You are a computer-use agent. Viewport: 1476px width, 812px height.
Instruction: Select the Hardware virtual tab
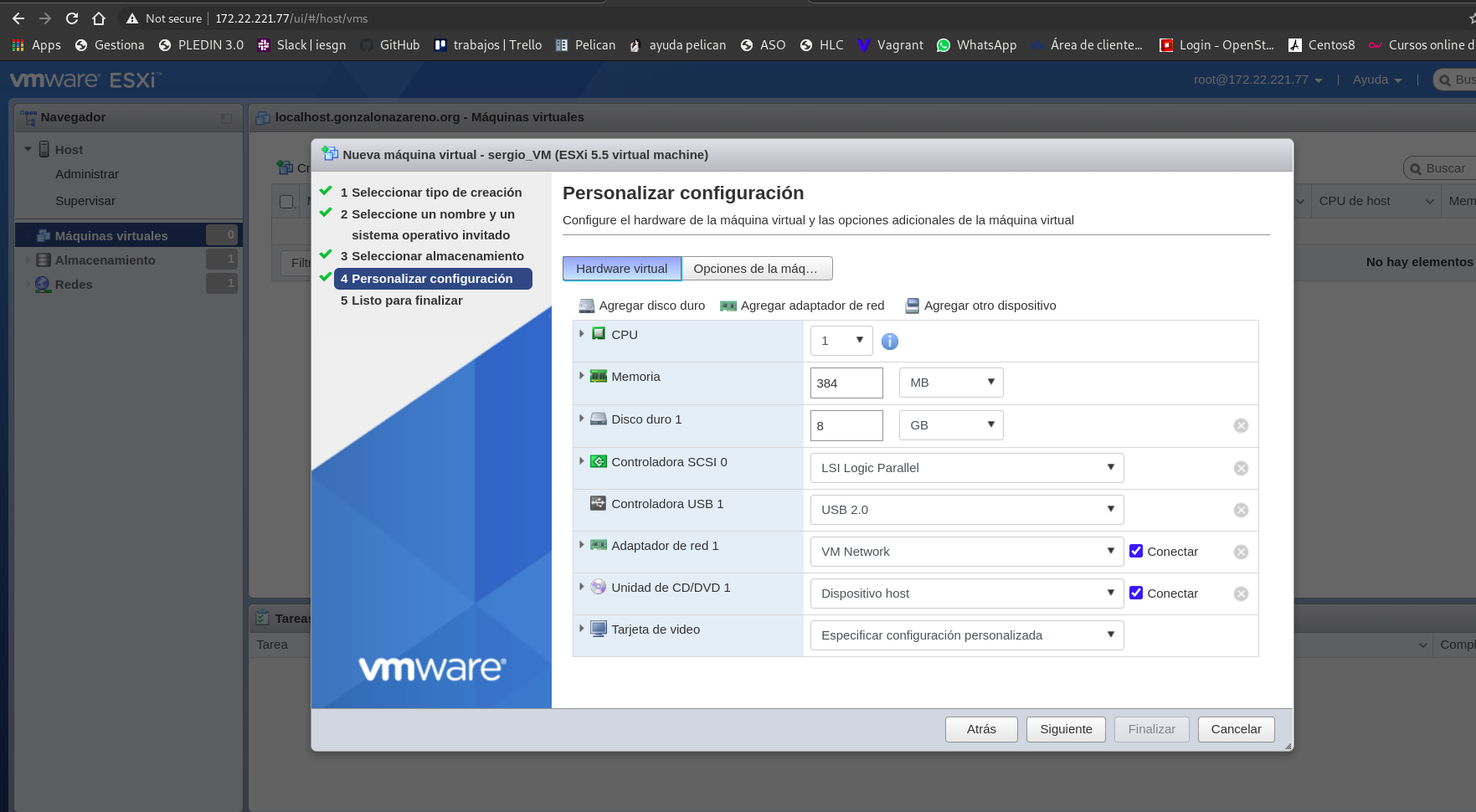(x=621, y=268)
